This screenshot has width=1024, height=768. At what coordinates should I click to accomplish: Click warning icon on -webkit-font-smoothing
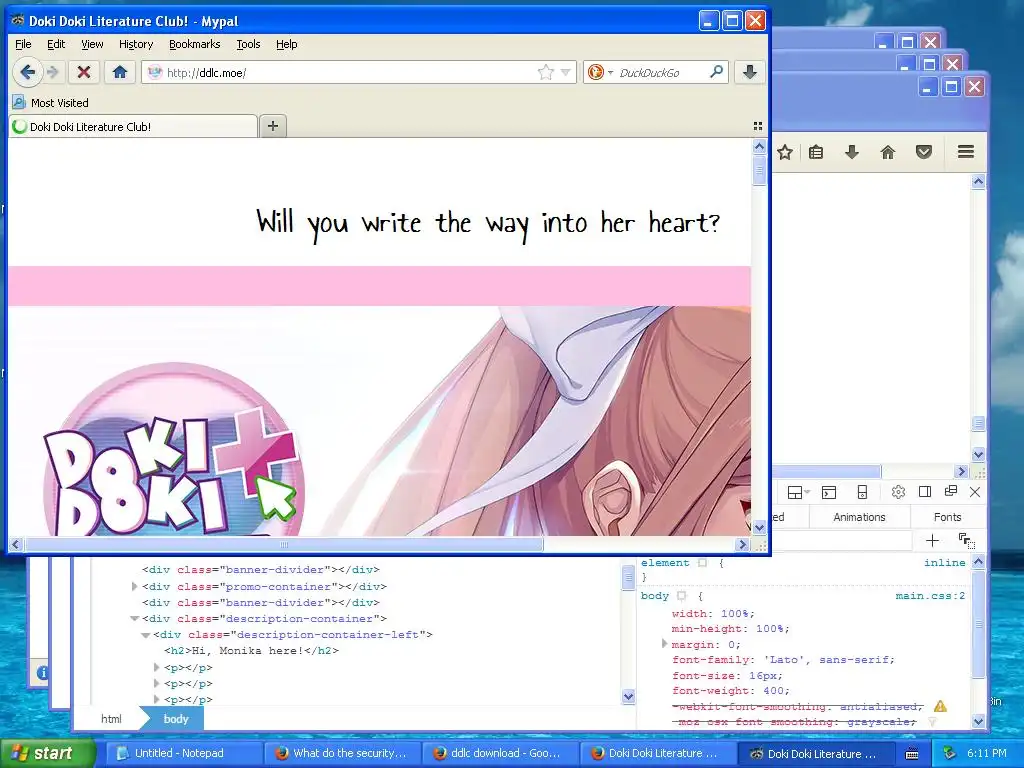940,706
